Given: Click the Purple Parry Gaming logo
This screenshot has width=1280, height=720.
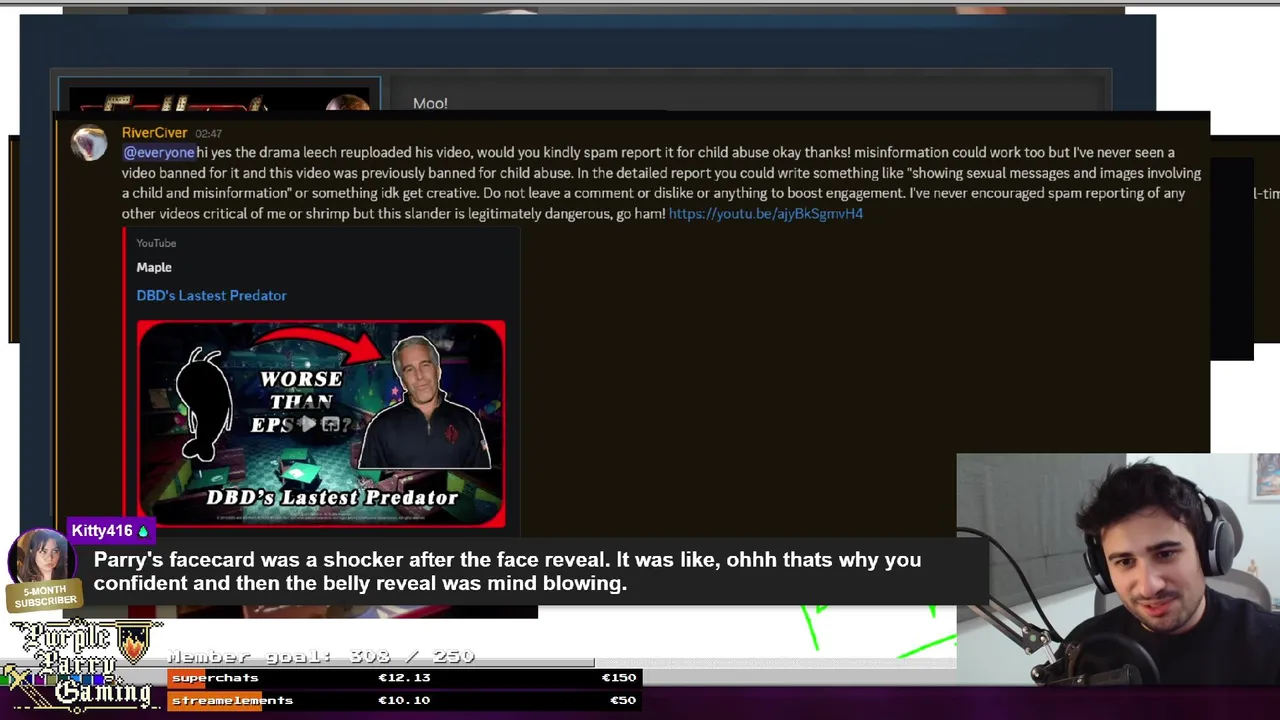Looking at the screenshot, I should (x=84, y=665).
